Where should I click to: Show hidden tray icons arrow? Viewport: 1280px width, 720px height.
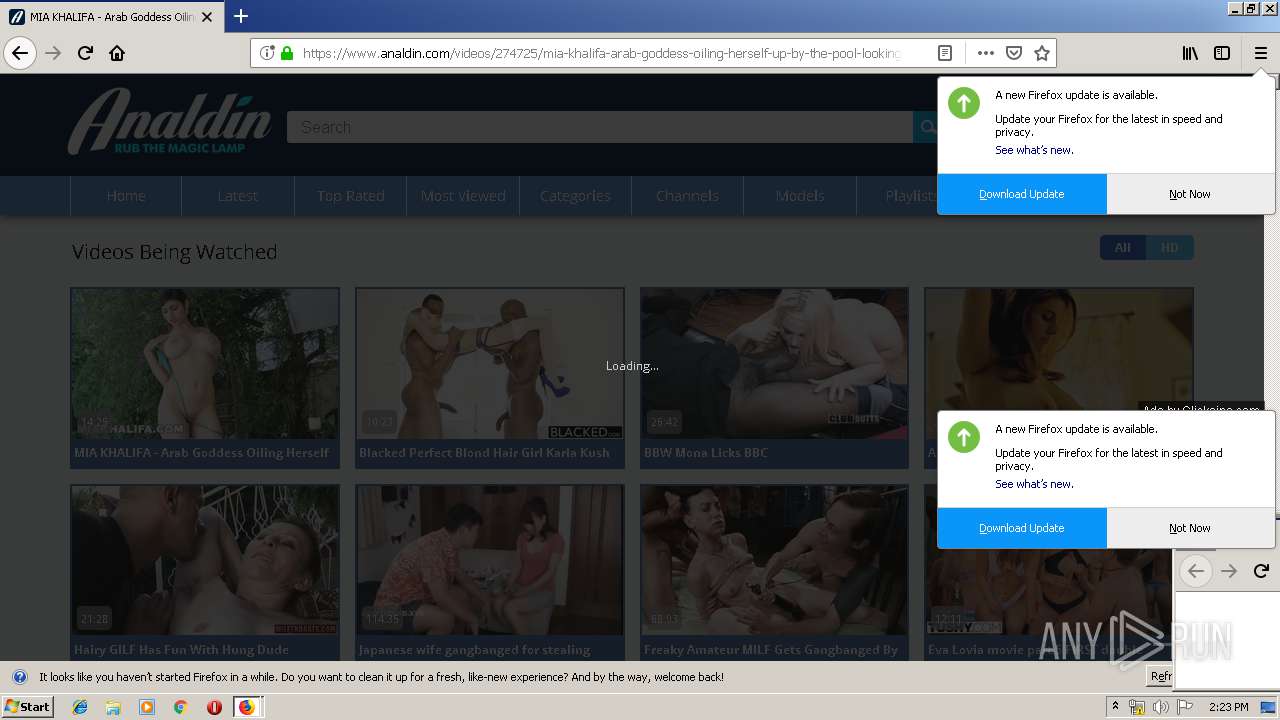[1116, 707]
